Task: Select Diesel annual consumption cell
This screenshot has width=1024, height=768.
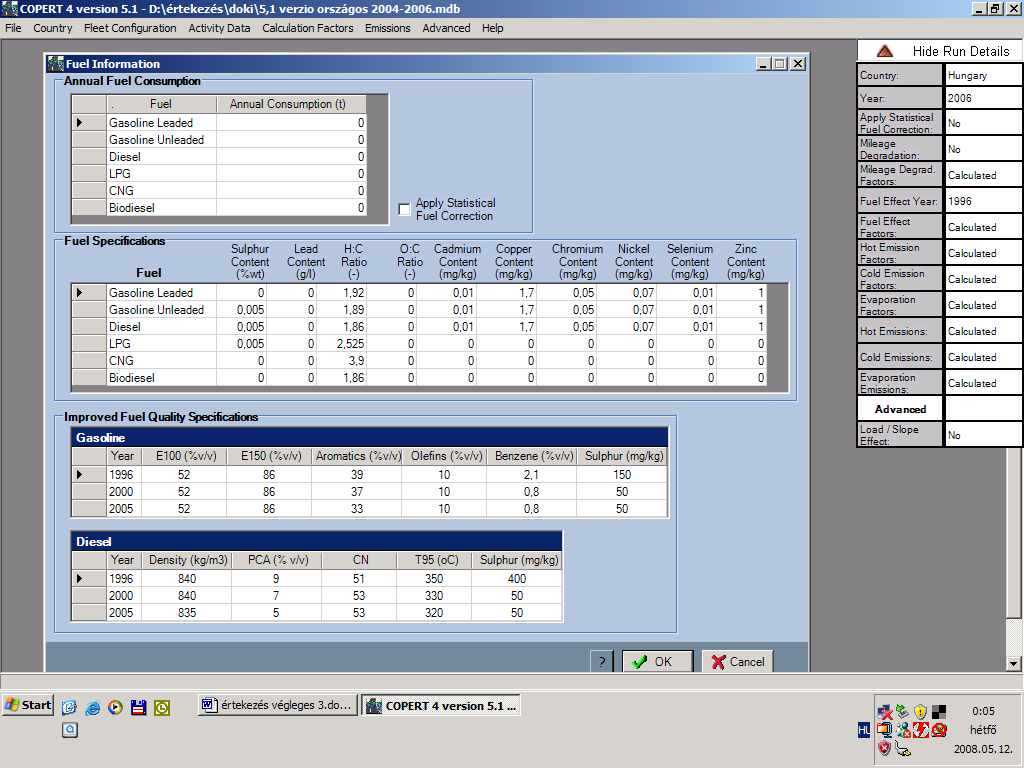Action: pos(291,157)
